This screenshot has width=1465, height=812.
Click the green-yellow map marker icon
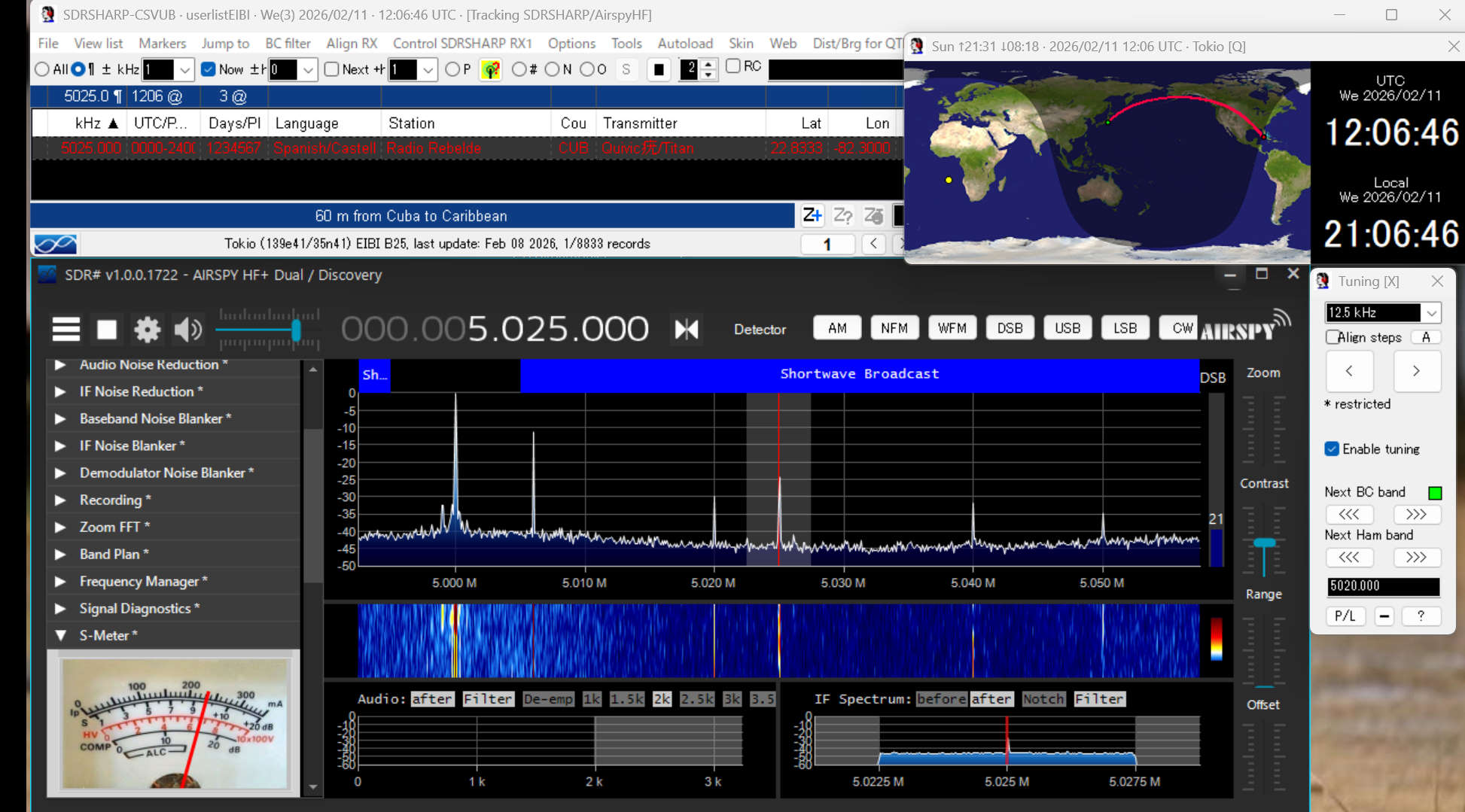(491, 70)
